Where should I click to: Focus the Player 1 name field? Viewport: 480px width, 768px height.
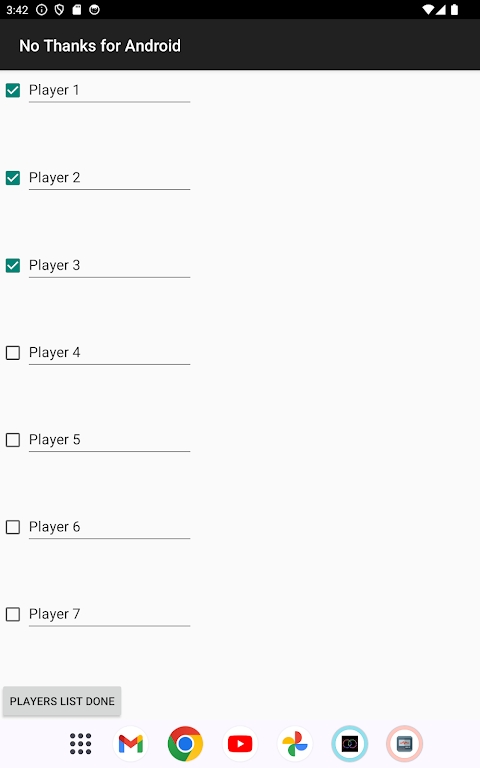(109, 91)
